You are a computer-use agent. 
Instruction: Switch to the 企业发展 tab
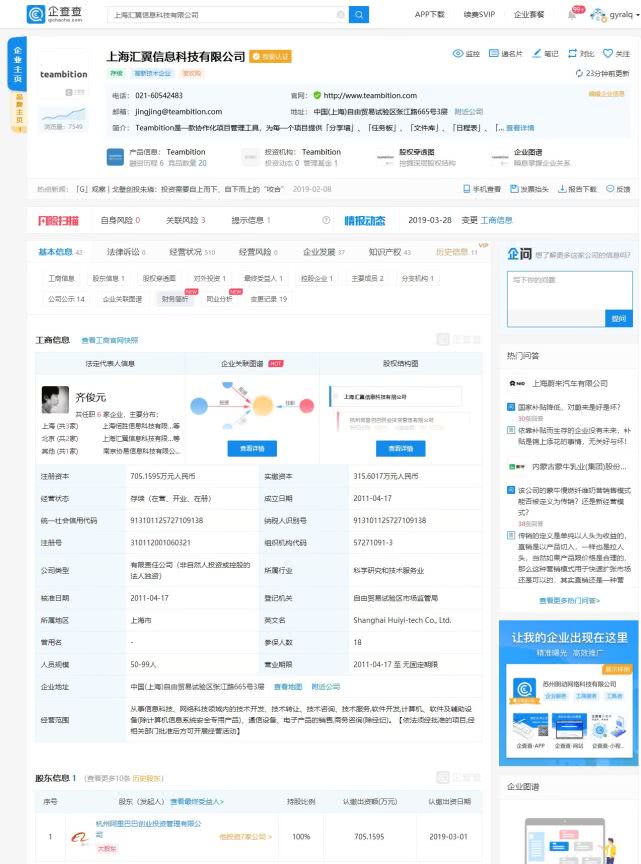[x=324, y=252]
